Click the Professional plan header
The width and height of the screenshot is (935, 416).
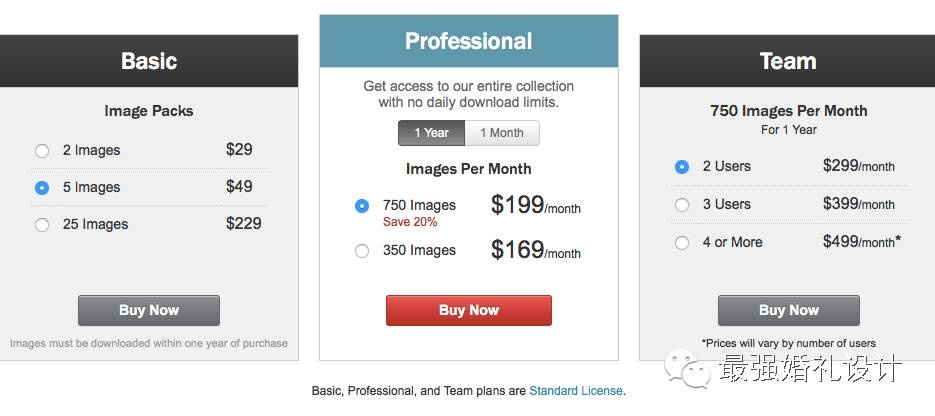click(x=469, y=42)
